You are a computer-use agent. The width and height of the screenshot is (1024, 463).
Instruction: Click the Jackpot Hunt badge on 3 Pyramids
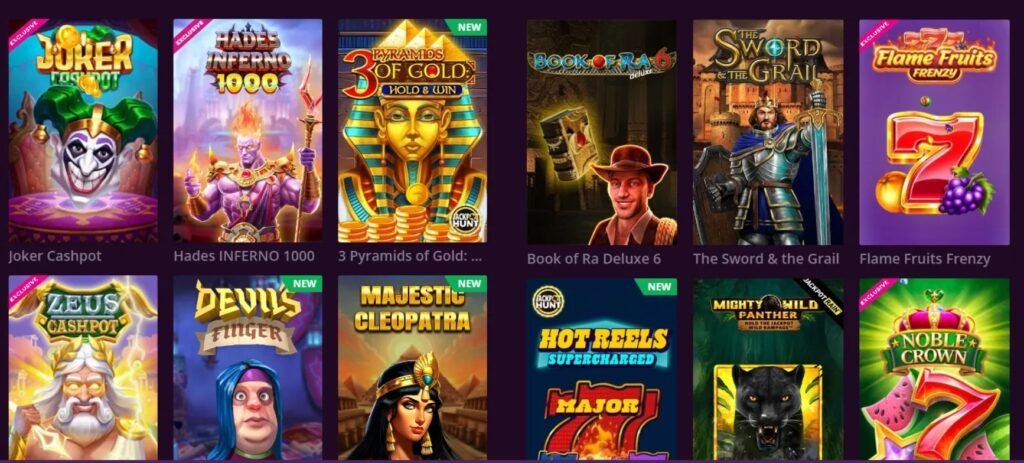tap(465, 221)
